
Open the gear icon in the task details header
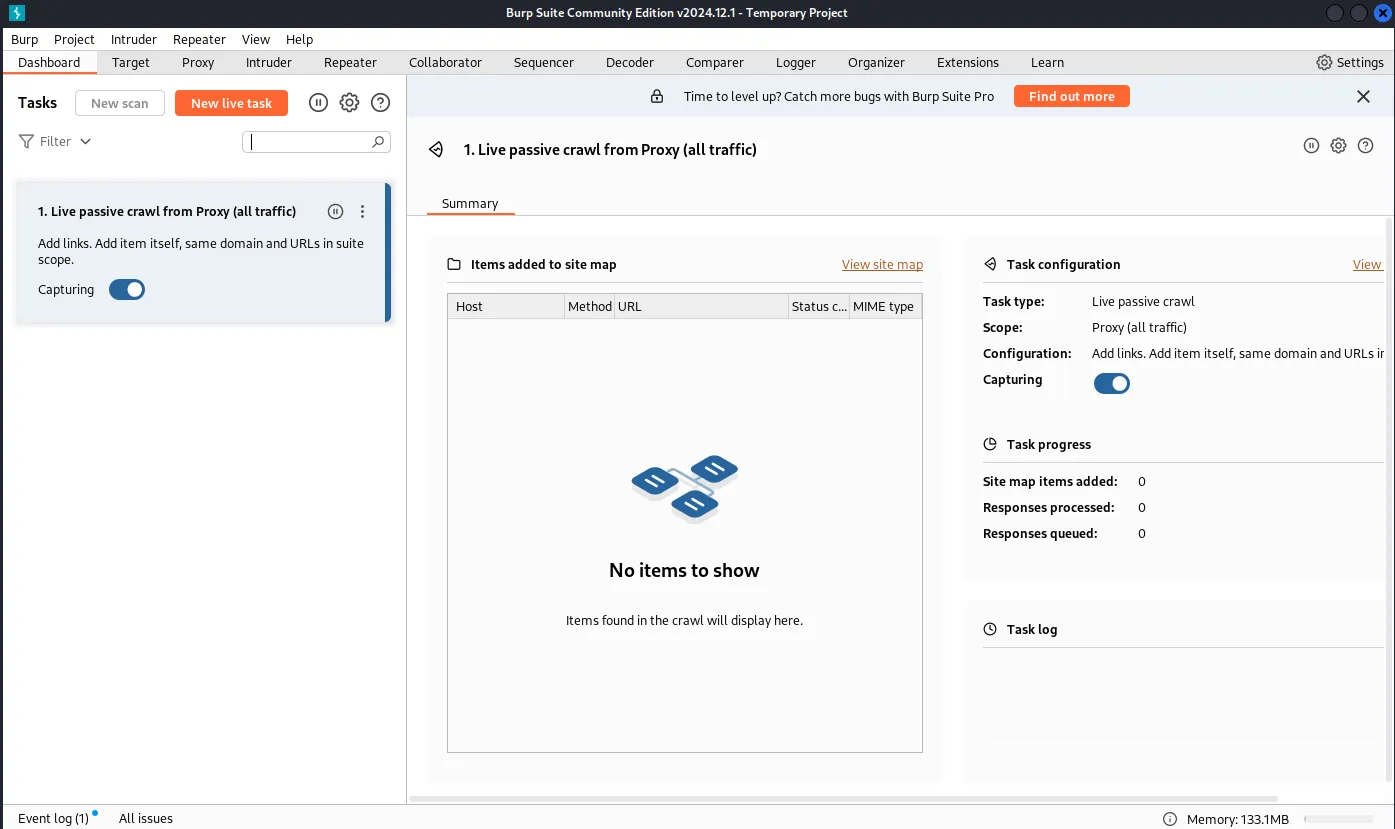pyautogui.click(x=1338, y=146)
